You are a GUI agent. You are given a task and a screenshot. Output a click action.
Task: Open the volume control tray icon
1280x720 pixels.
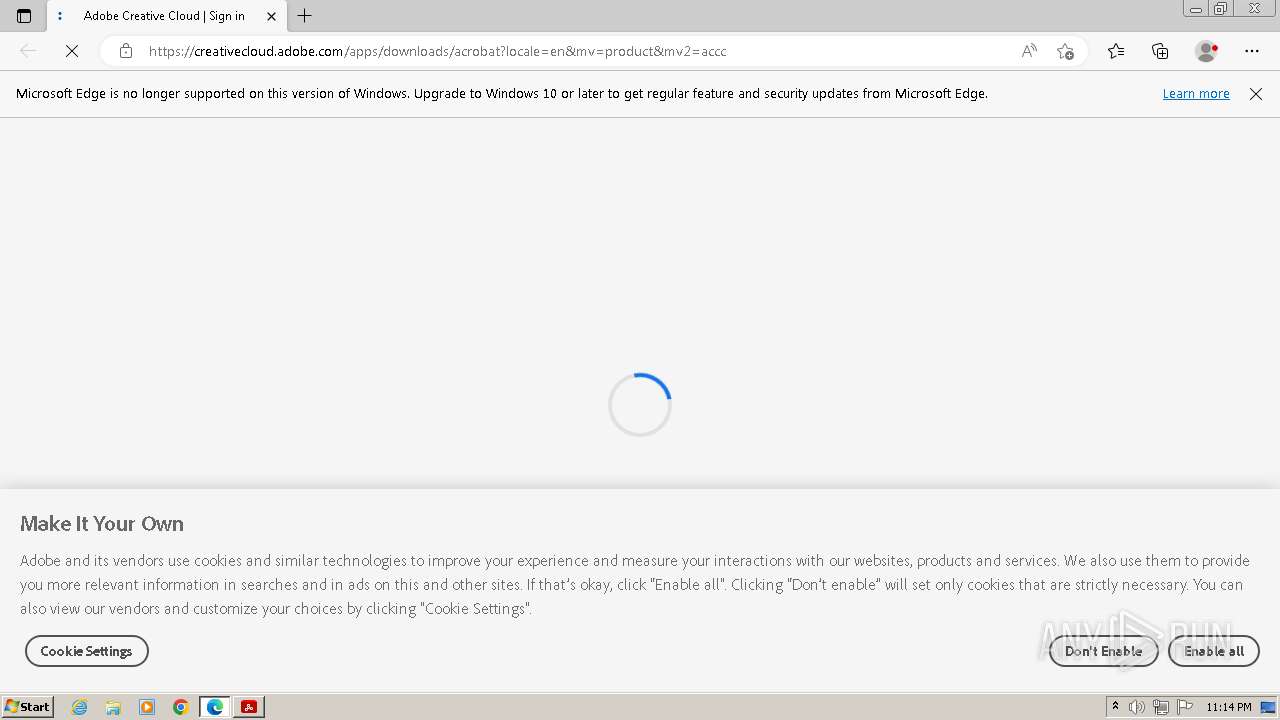click(x=1137, y=707)
